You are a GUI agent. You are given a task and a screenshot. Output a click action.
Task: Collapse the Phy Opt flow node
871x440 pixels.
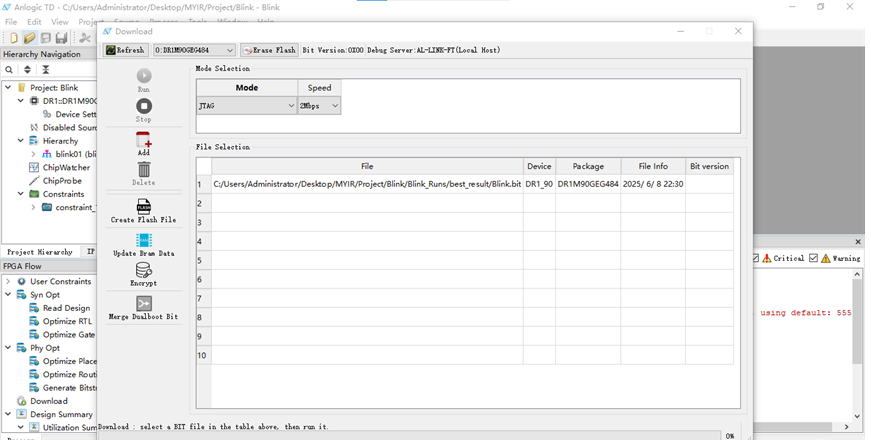pos(8,348)
